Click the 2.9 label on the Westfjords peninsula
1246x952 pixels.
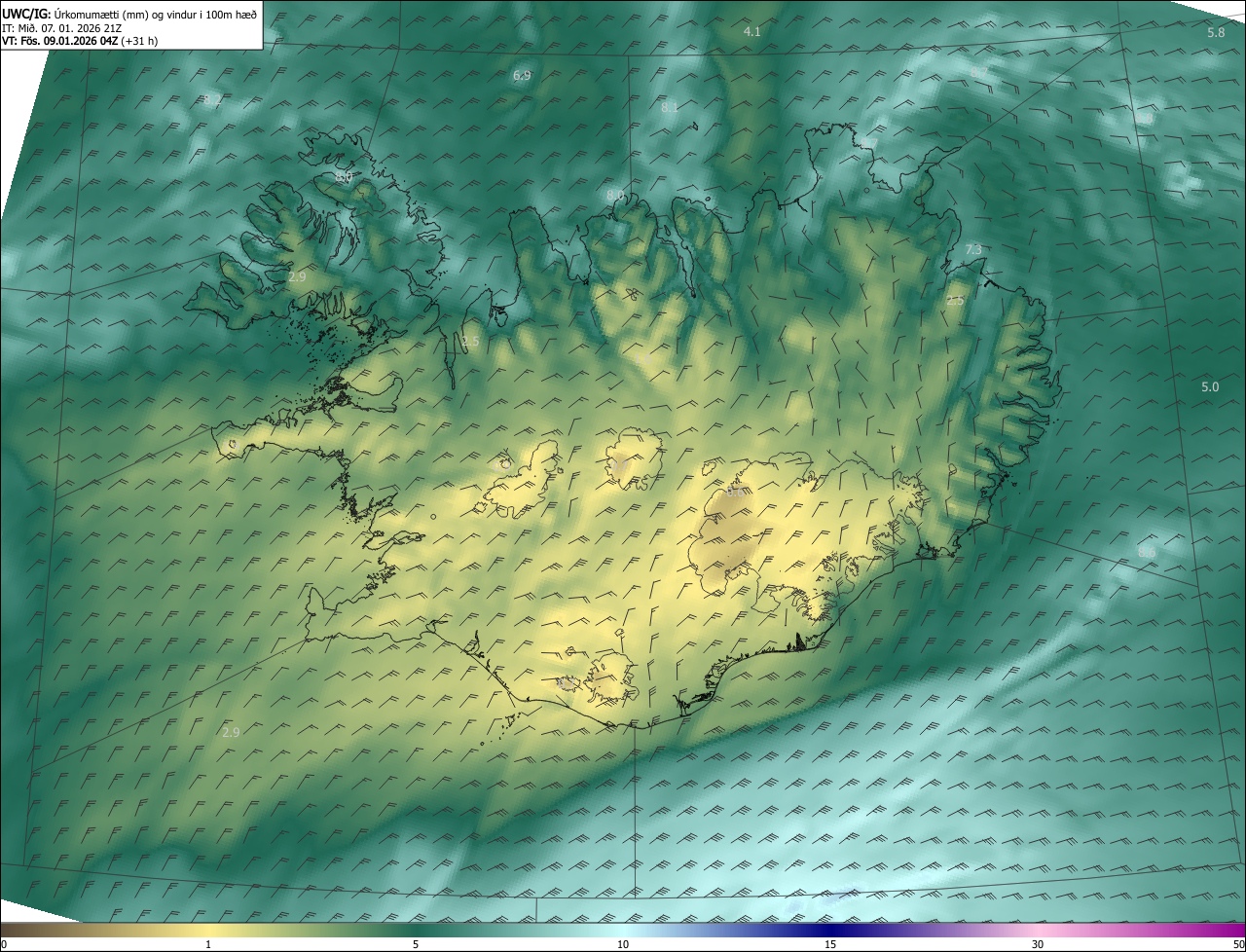coord(297,277)
